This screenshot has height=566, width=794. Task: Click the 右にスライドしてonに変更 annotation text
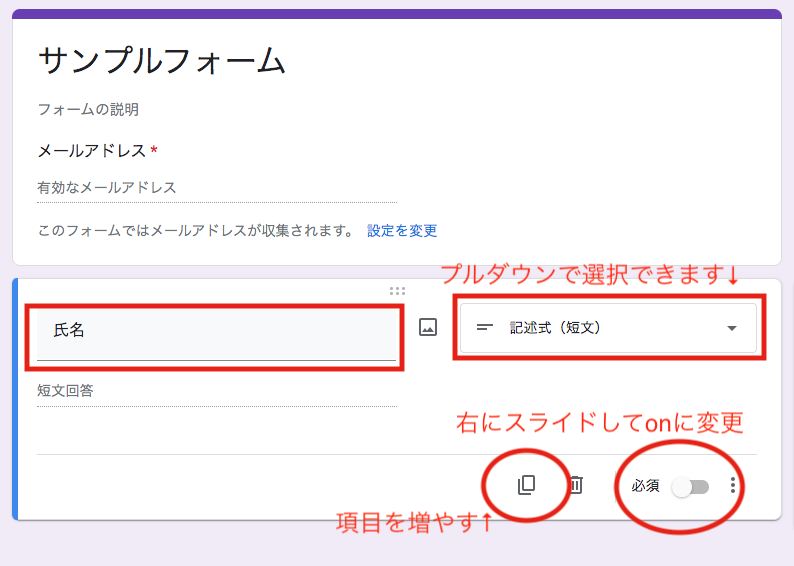click(x=600, y=422)
